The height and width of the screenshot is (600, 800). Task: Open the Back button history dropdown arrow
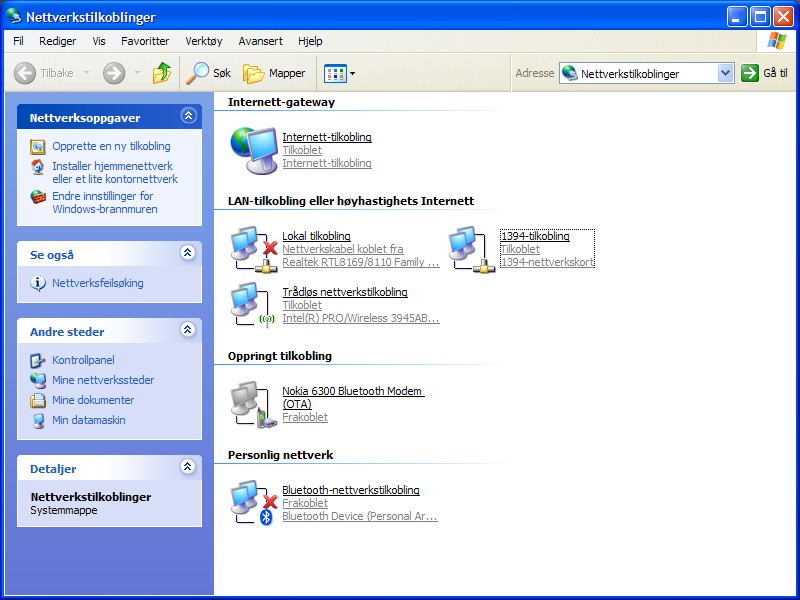(x=87, y=73)
